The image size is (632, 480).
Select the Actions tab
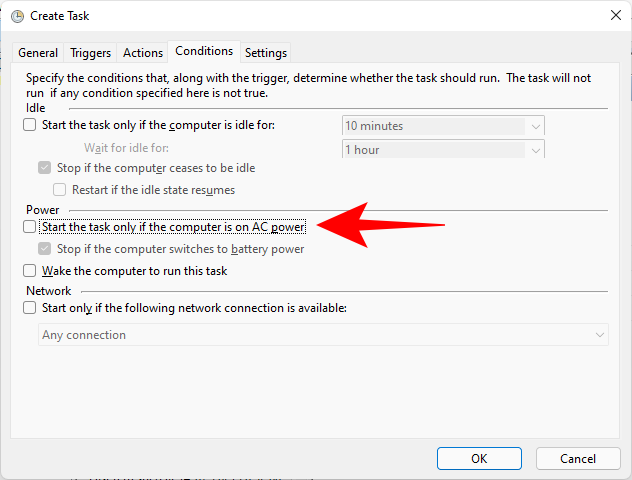pyautogui.click(x=142, y=53)
